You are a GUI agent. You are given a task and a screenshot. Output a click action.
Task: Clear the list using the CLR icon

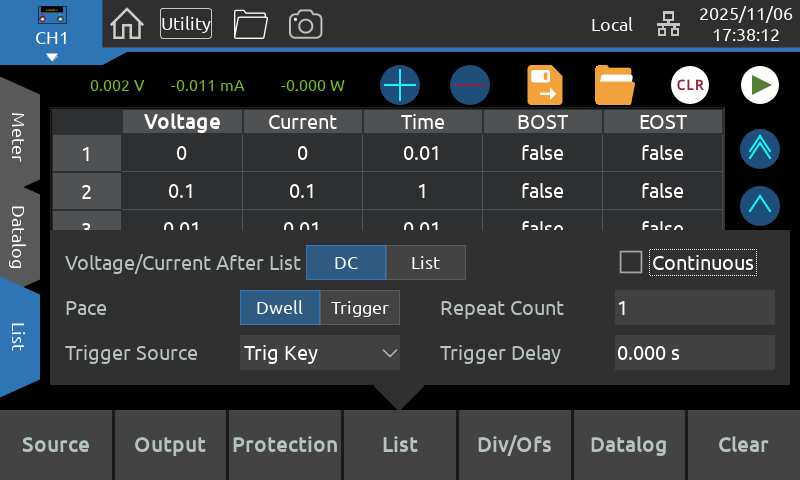coord(690,86)
